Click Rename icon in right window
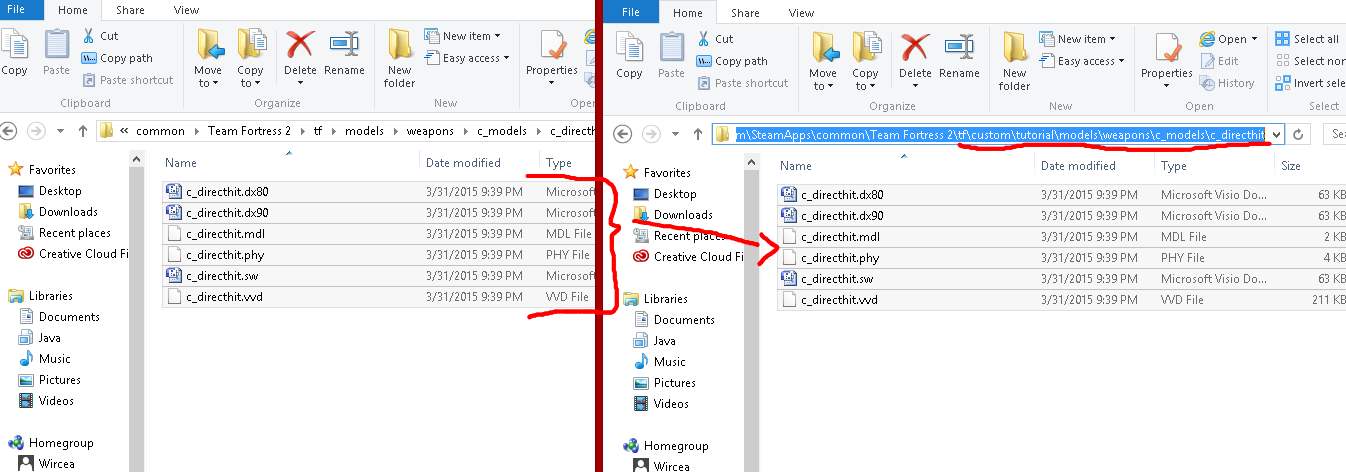The image size is (1346, 472). tap(959, 55)
